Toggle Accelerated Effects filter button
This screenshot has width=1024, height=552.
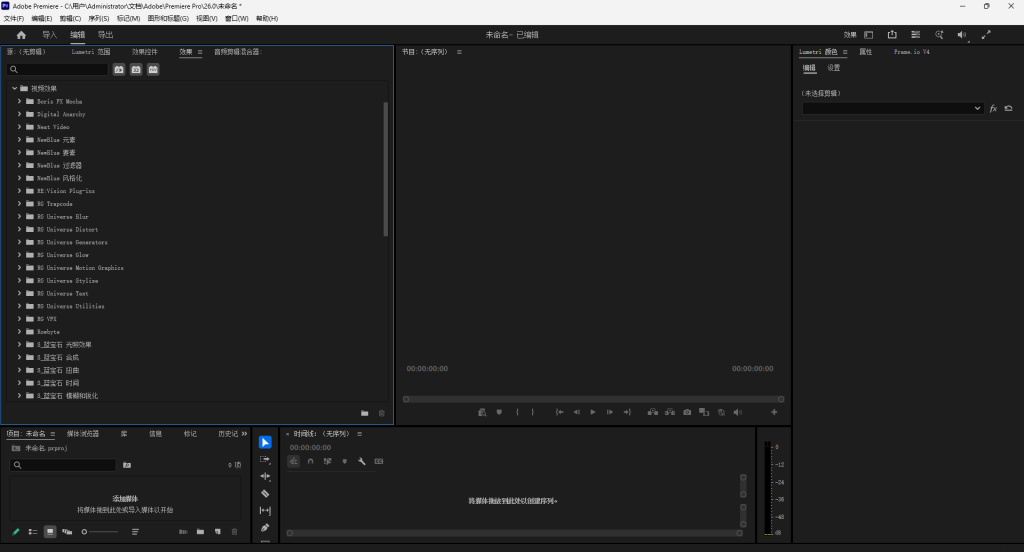[x=119, y=69]
